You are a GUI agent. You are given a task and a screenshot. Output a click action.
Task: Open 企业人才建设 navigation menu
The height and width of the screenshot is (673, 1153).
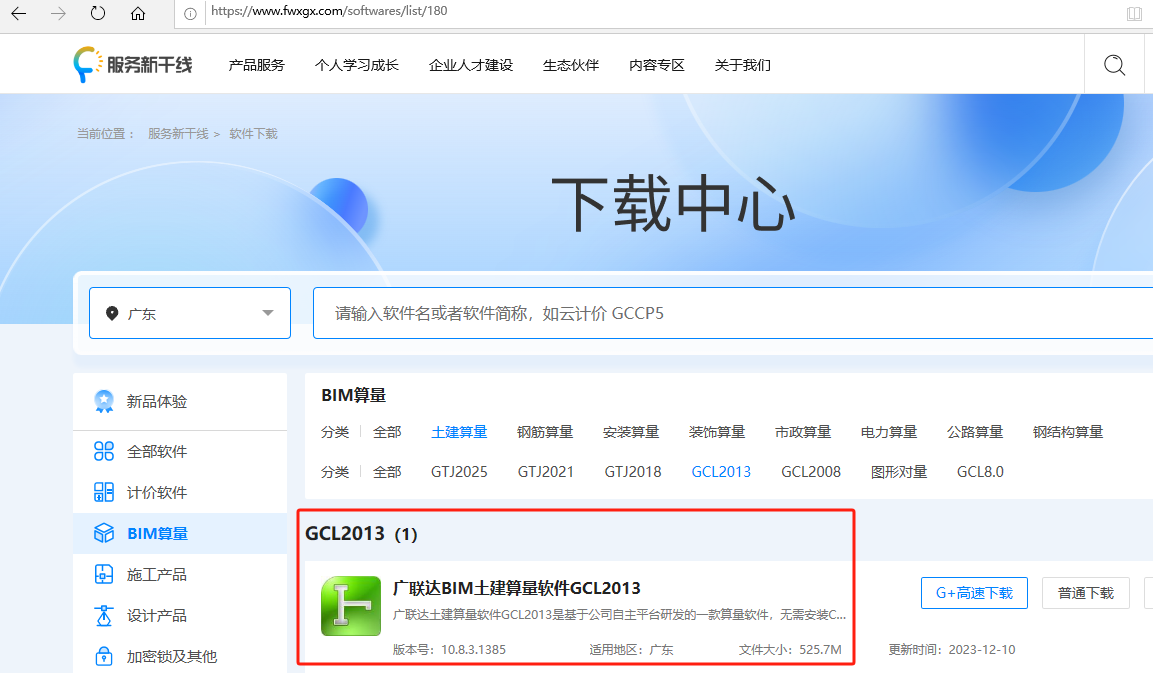[x=471, y=65]
